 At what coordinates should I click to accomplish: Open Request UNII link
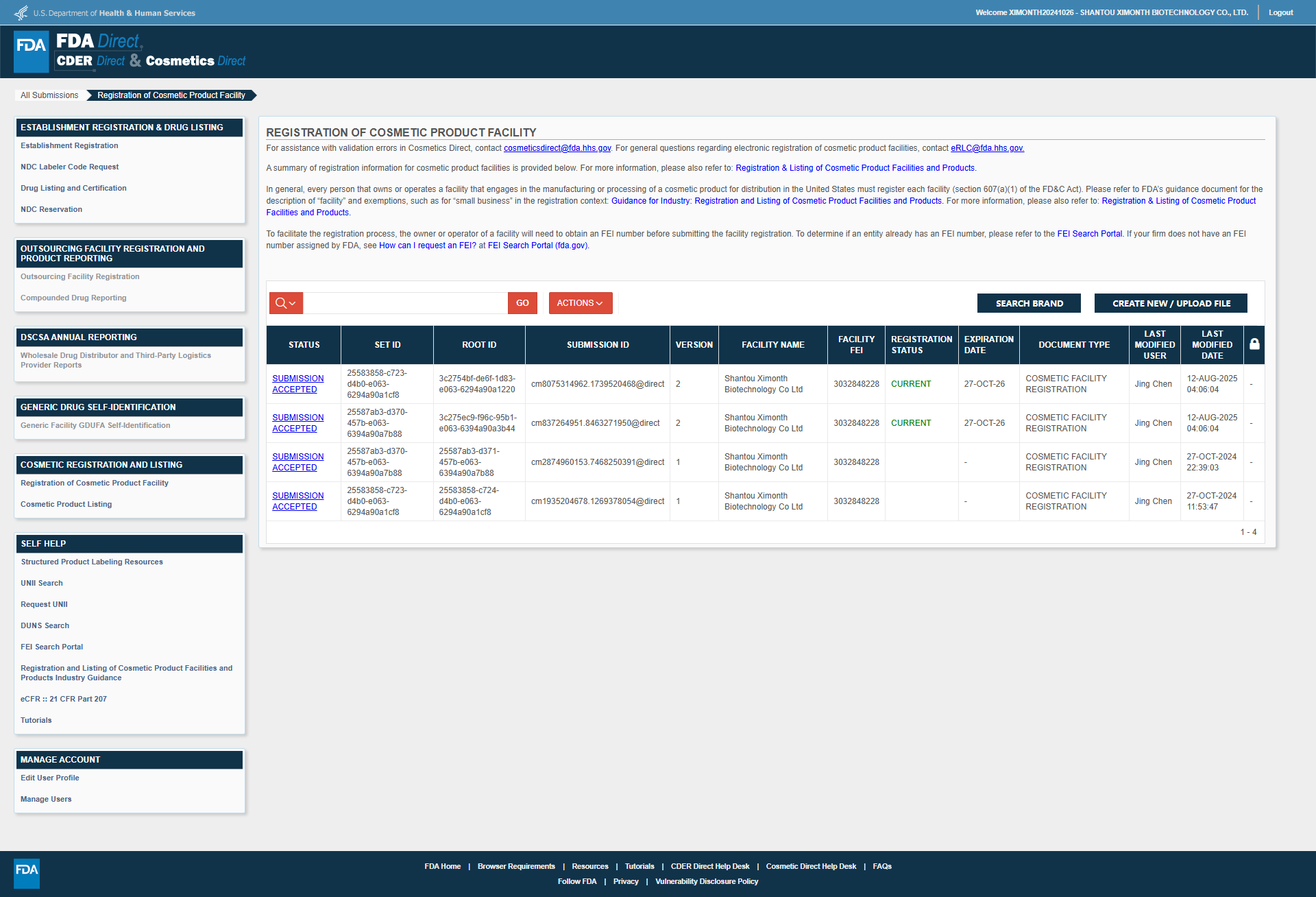[44, 604]
